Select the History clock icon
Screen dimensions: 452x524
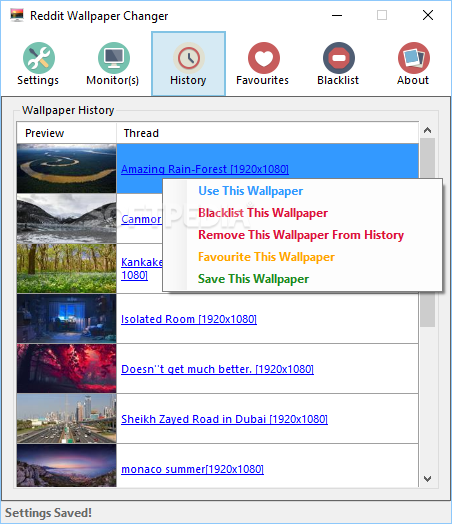(189, 58)
